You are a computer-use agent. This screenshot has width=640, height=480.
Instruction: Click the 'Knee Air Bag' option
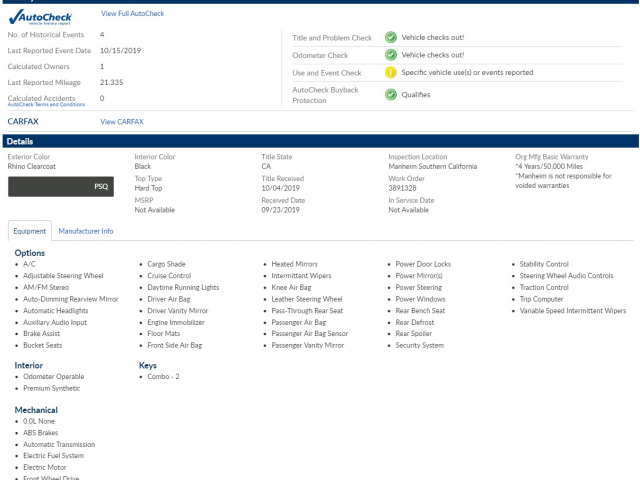pyautogui.click(x=291, y=288)
